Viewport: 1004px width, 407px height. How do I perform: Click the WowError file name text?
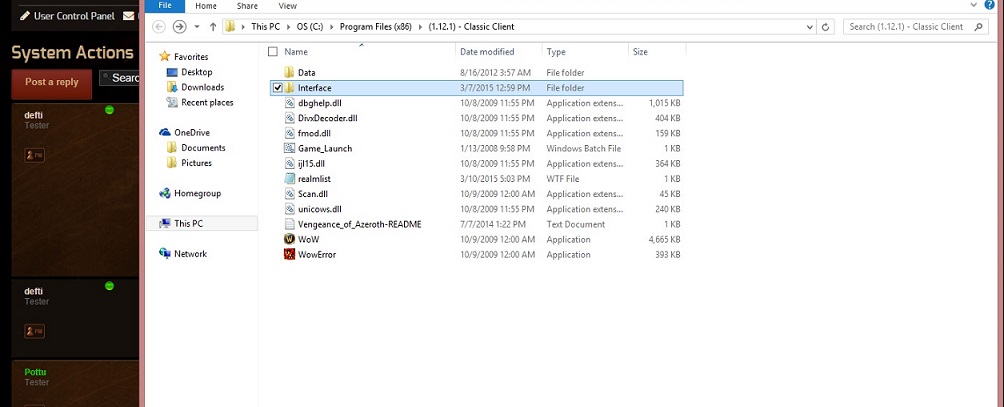317,255
